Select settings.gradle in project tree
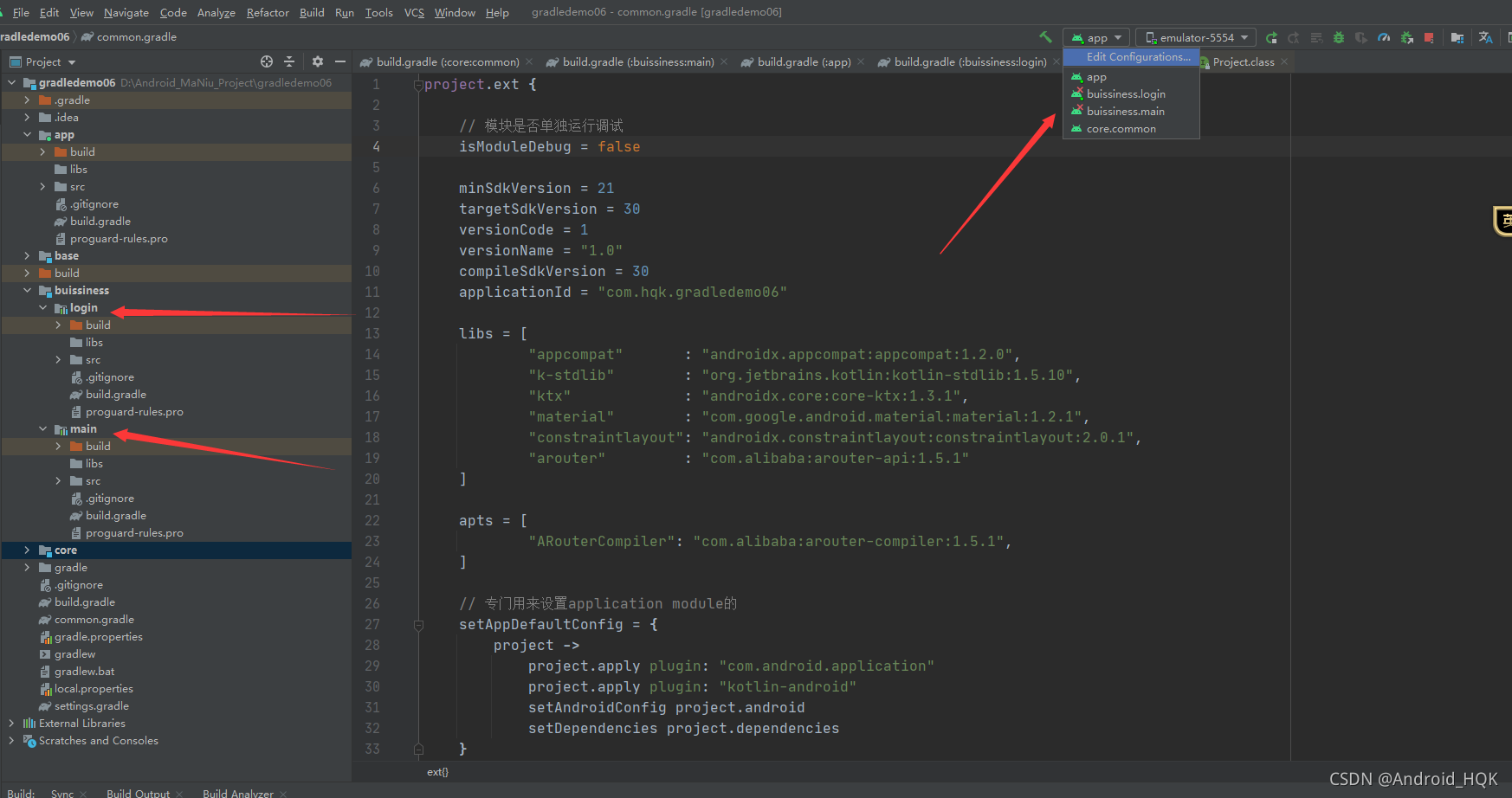Image resolution: width=1512 pixels, height=798 pixels. coord(91,705)
